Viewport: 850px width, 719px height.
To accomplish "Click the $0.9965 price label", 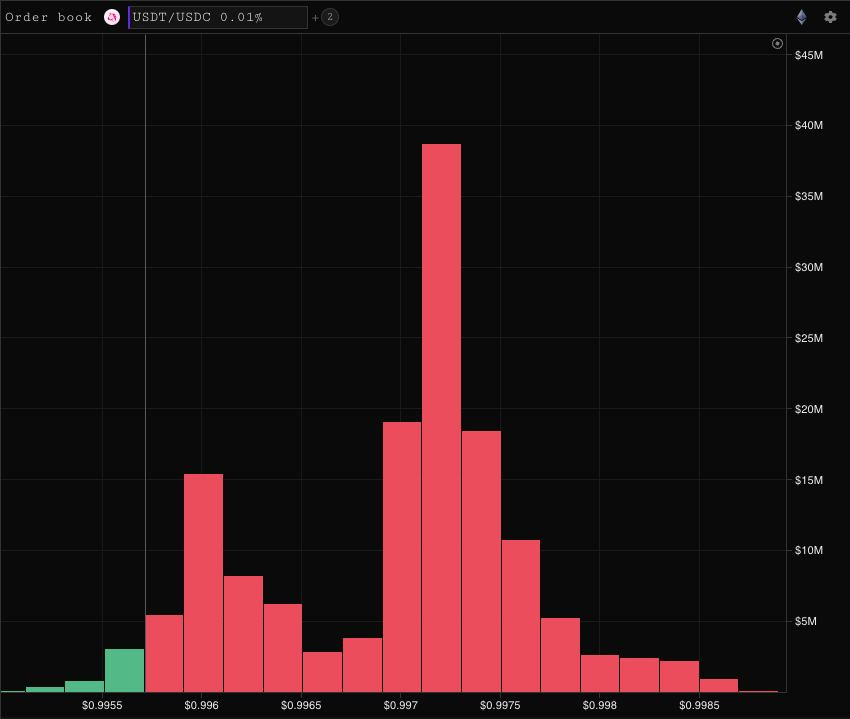I will tap(301, 705).
